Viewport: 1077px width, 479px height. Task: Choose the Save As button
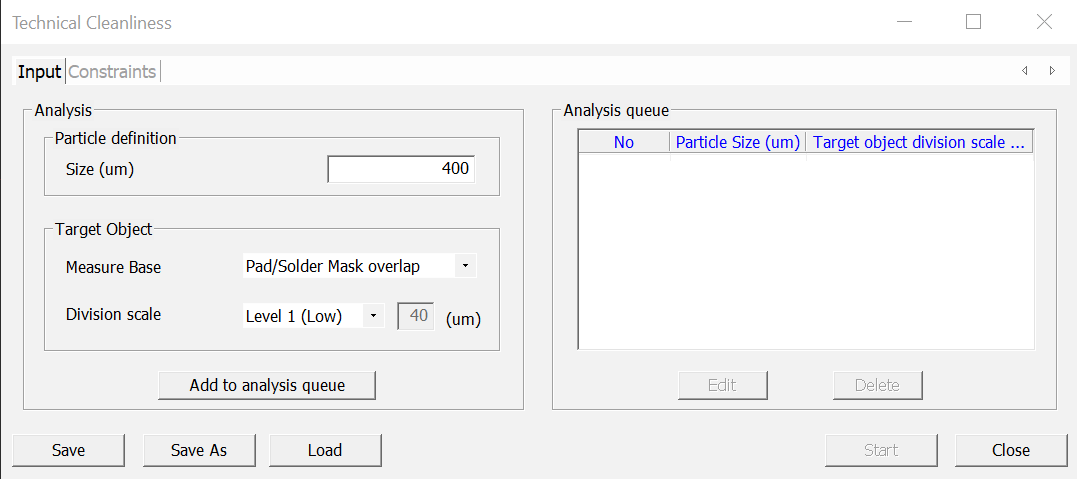coord(199,450)
